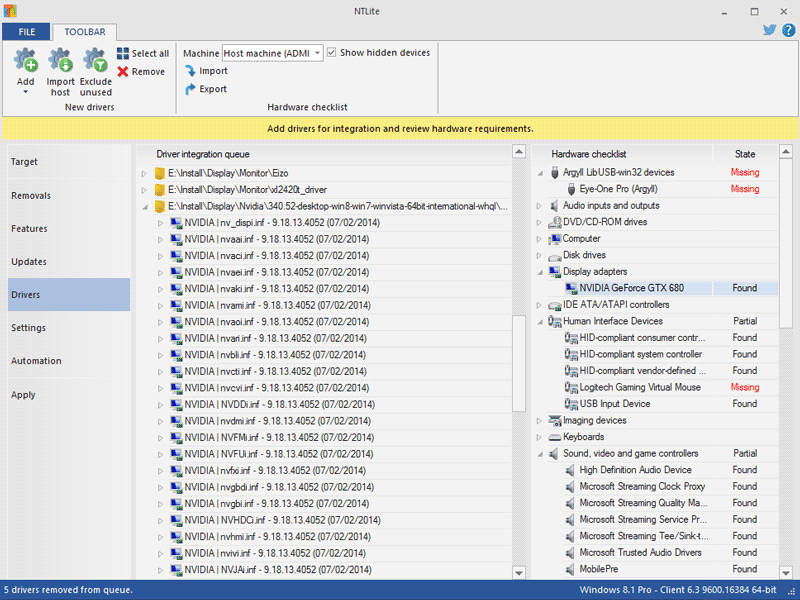Viewport: 800px width, 600px height.
Task: Click the Export arrow icon
Action: 190,89
